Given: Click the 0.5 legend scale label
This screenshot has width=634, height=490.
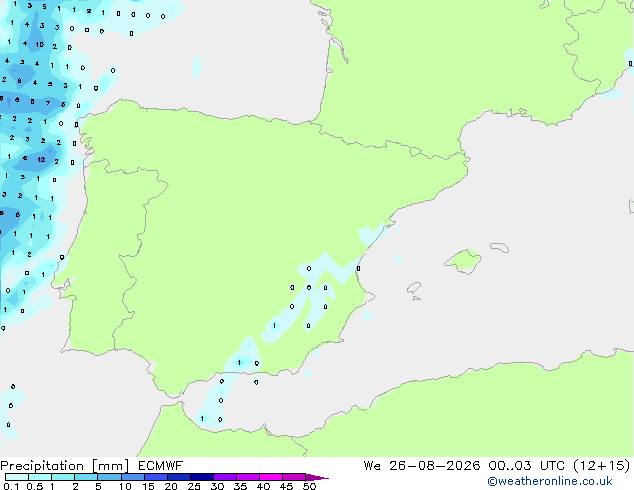Looking at the screenshot, I should click(35, 486).
